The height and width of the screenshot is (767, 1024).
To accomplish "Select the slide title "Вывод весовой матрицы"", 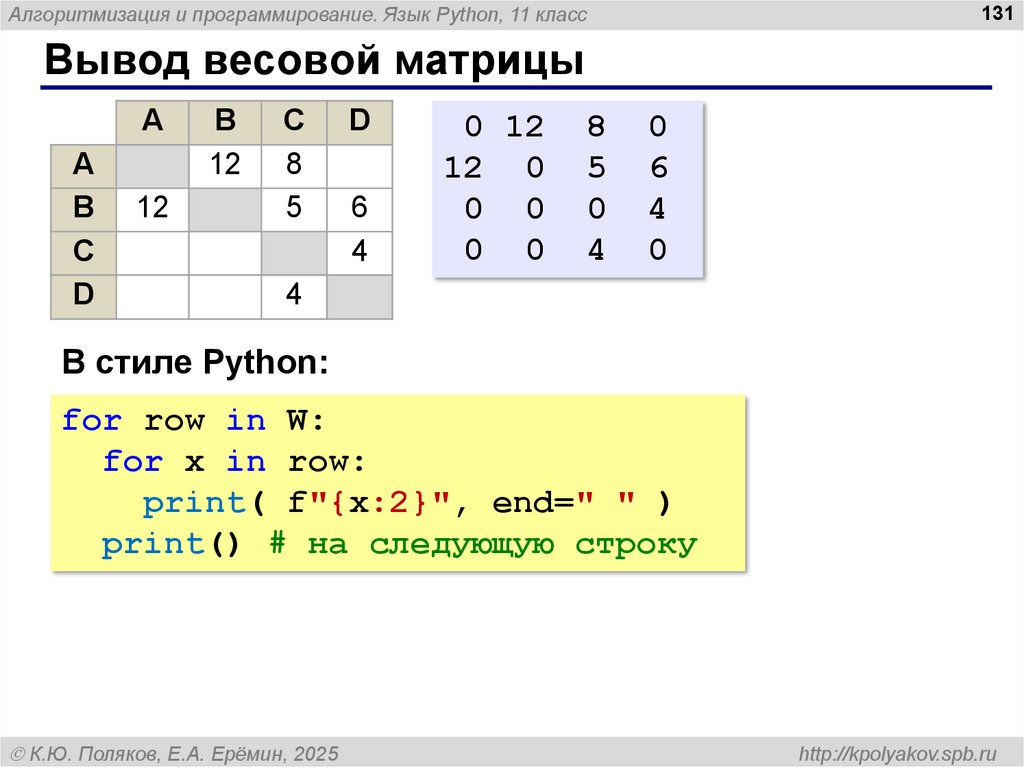I will pyautogui.click(x=313, y=61).
